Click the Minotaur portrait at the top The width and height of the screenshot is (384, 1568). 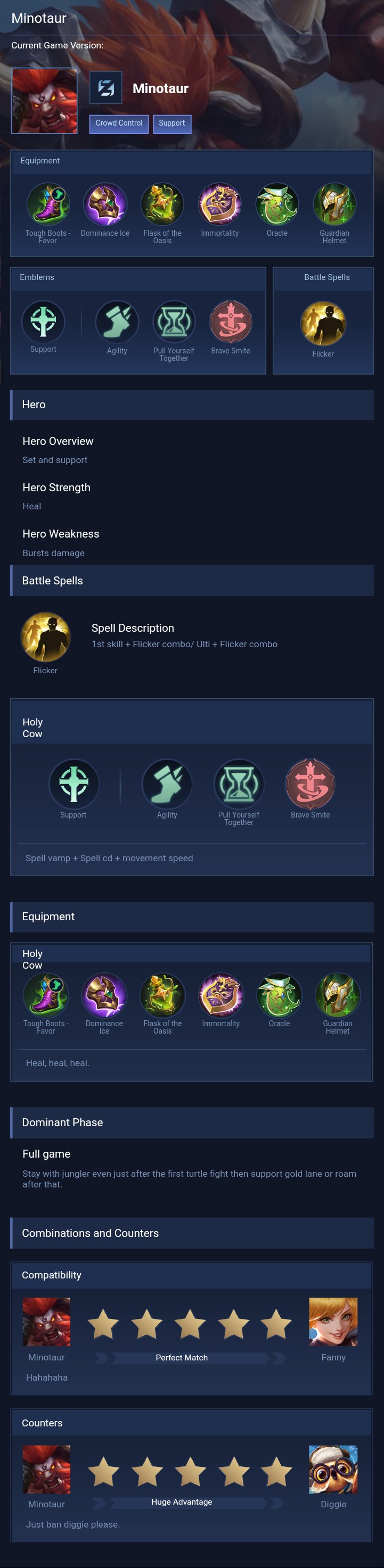[x=45, y=101]
